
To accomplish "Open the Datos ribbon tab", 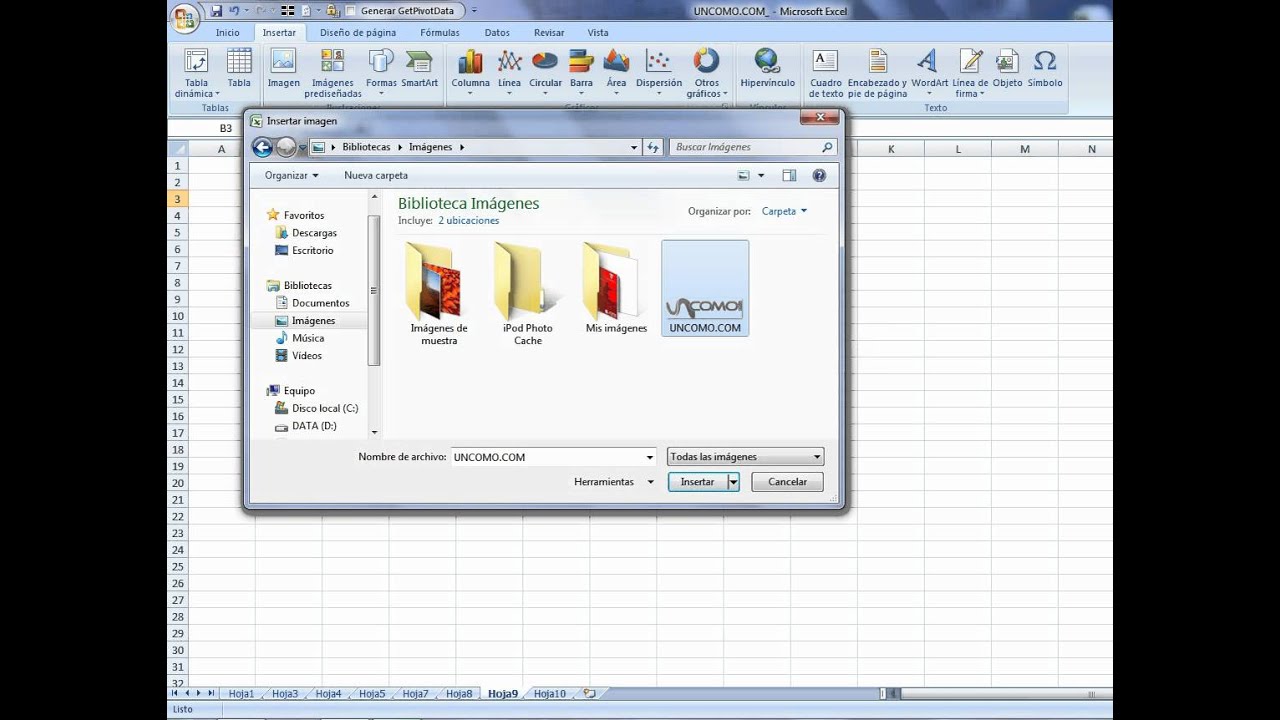I will (x=497, y=32).
